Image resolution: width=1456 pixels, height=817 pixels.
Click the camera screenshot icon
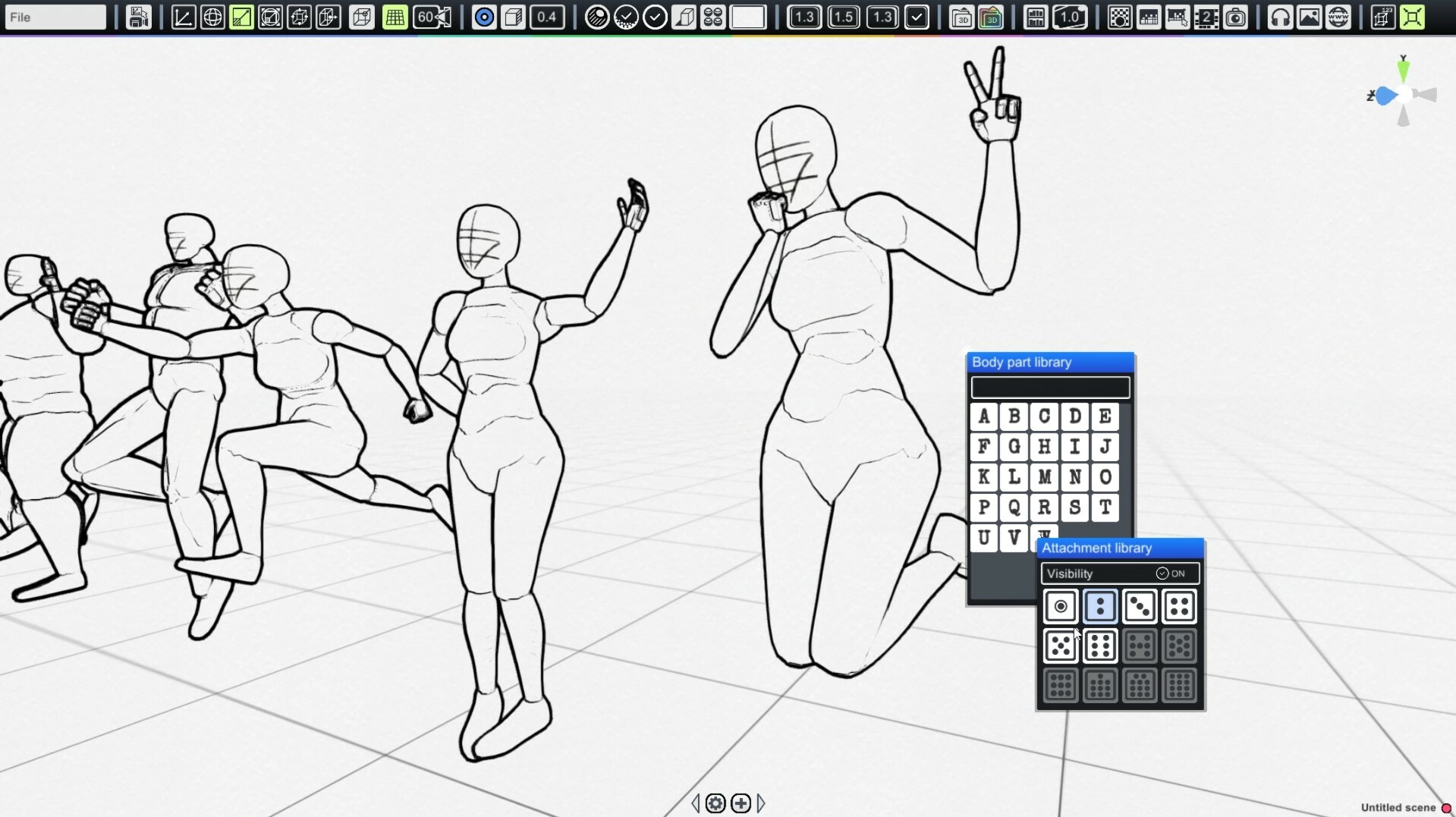point(1236,17)
